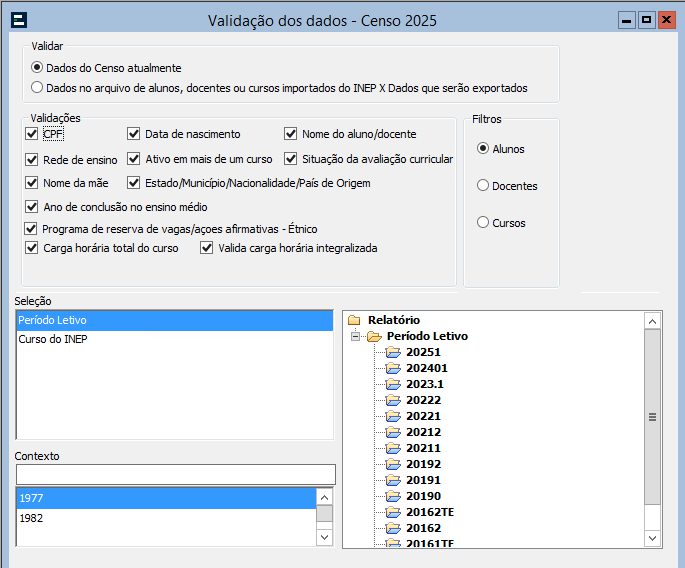
Task: Click the folder icon beside 20211
Action: [393, 448]
